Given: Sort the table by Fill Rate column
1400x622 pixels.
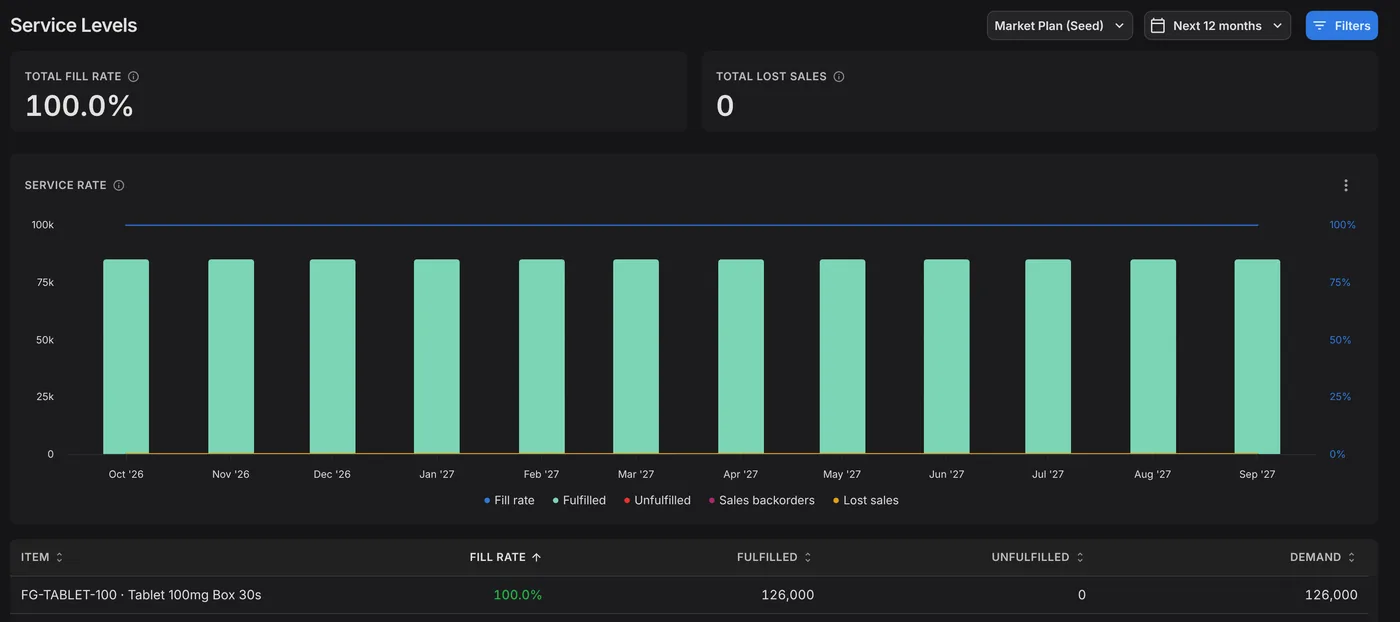Looking at the screenshot, I should click(505, 557).
